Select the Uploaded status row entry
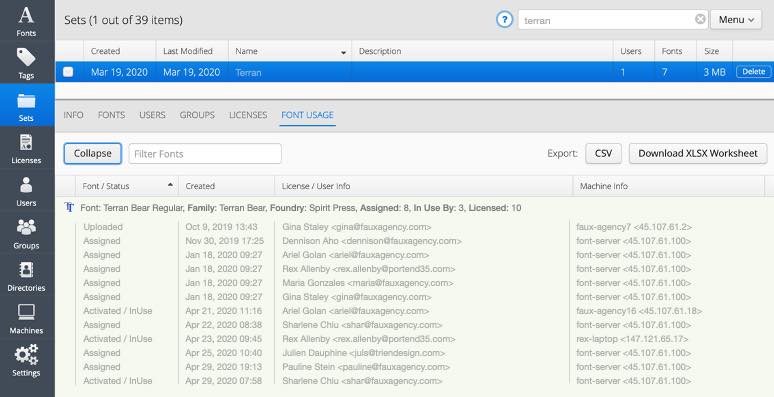Viewport: 774px width, 397px height. (x=103, y=227)
